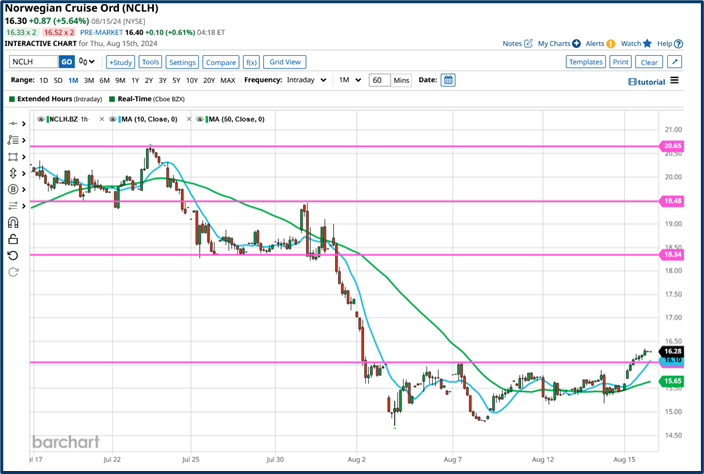This screenshot has height=474, width=704.
Task: Open the date calendar picker icon
Action: point(448,80)
